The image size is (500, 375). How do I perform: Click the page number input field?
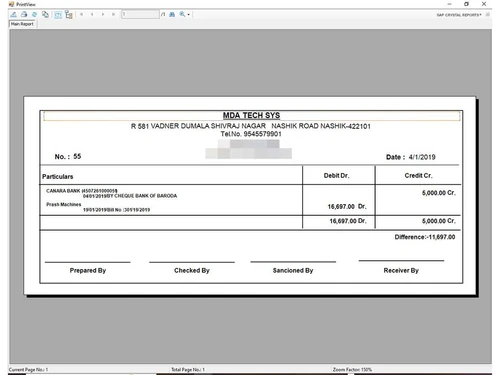click(140, 14)
